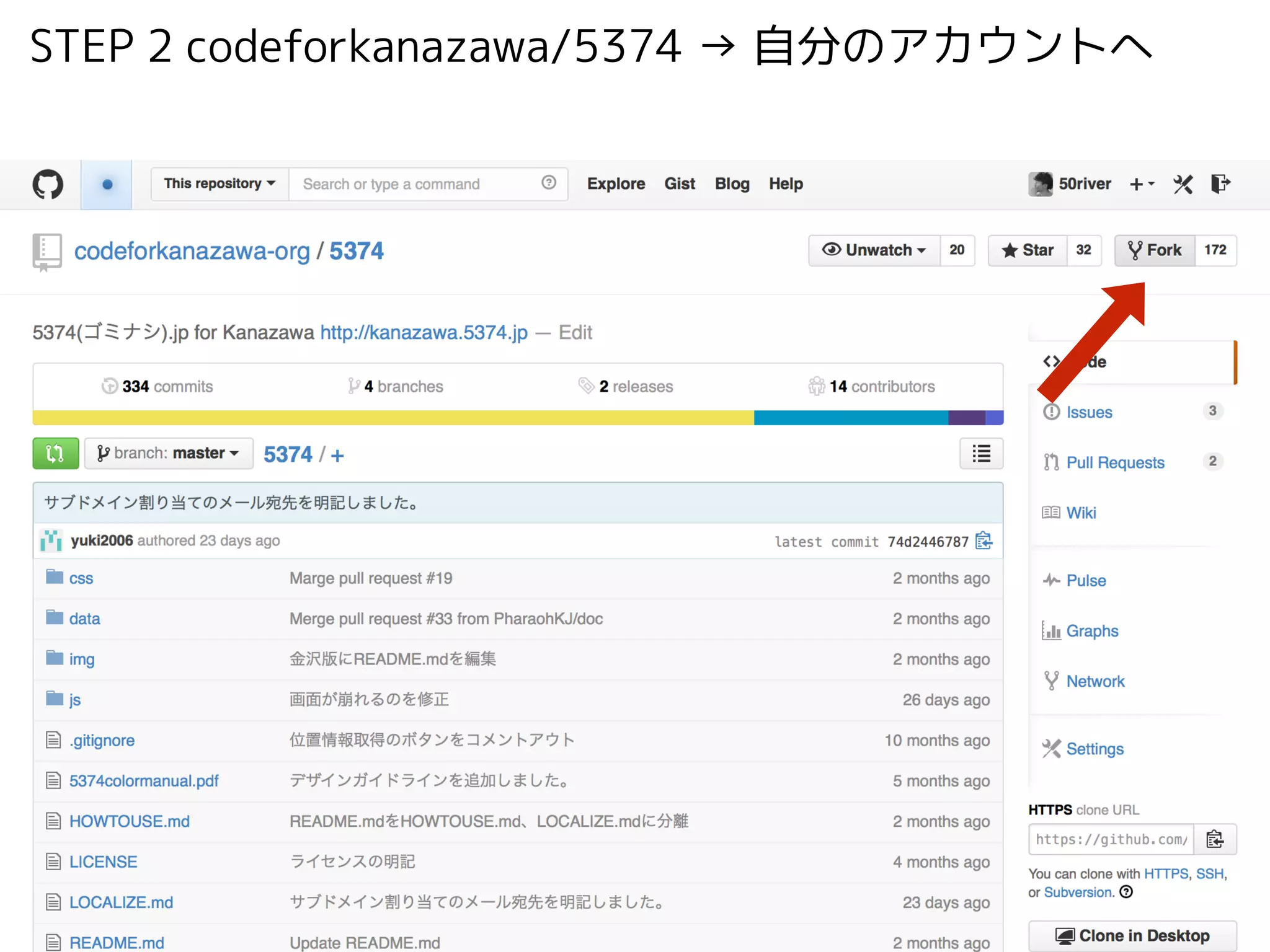Open the blue dot notifications indicator
The image size is (1270, 952).
point(107,184)
